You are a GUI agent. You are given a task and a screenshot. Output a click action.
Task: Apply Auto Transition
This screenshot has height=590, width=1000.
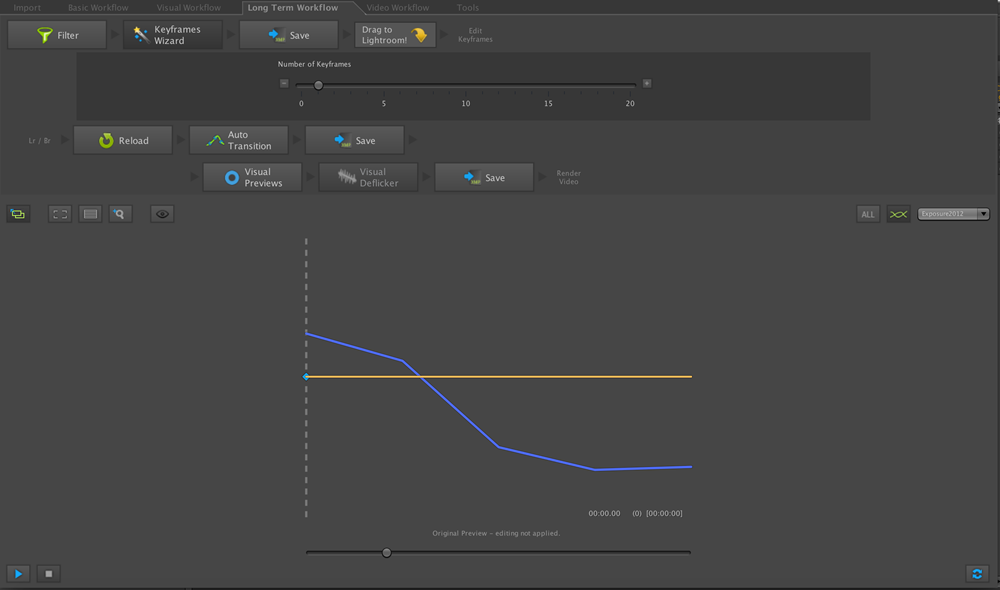(x=239, y=140)
